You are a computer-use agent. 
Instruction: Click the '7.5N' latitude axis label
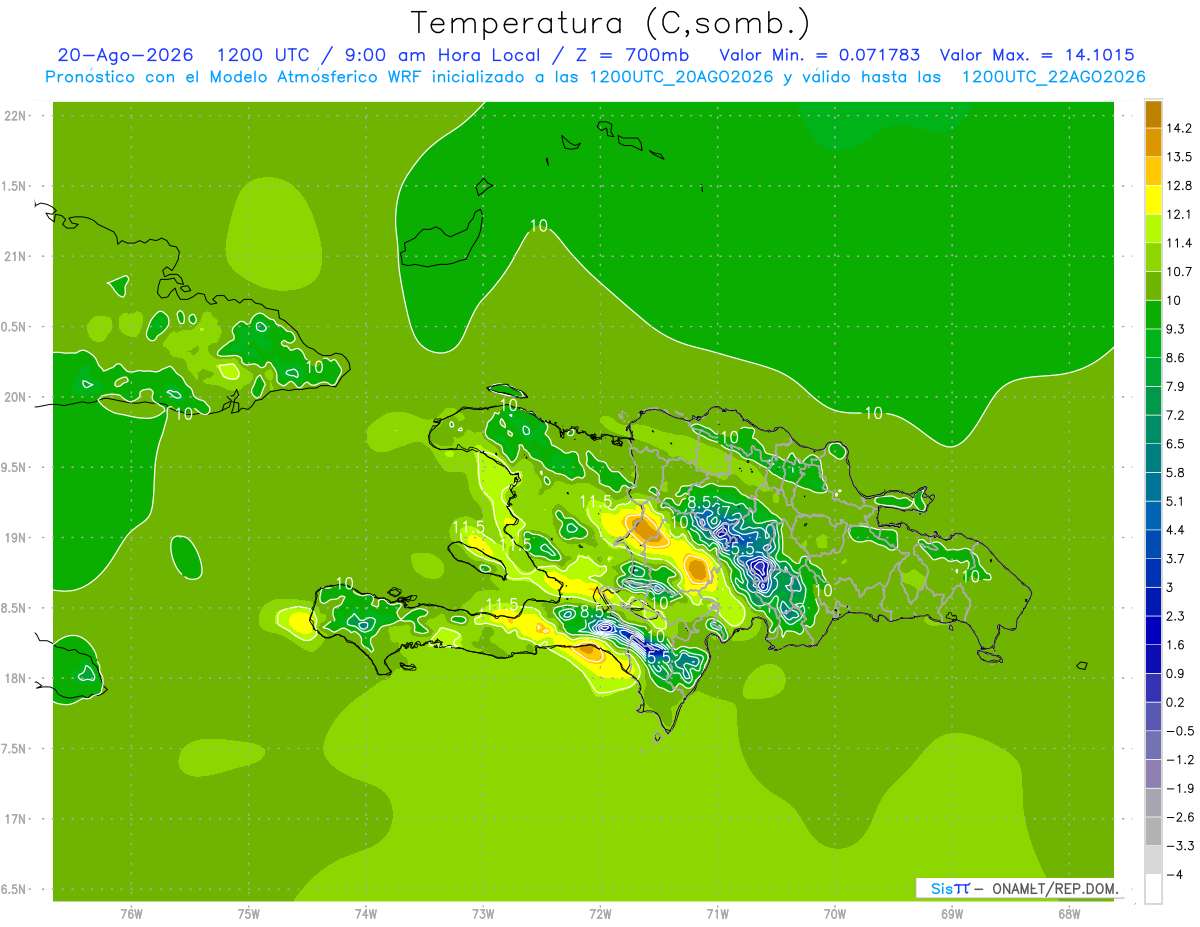(x=15, y=749)
